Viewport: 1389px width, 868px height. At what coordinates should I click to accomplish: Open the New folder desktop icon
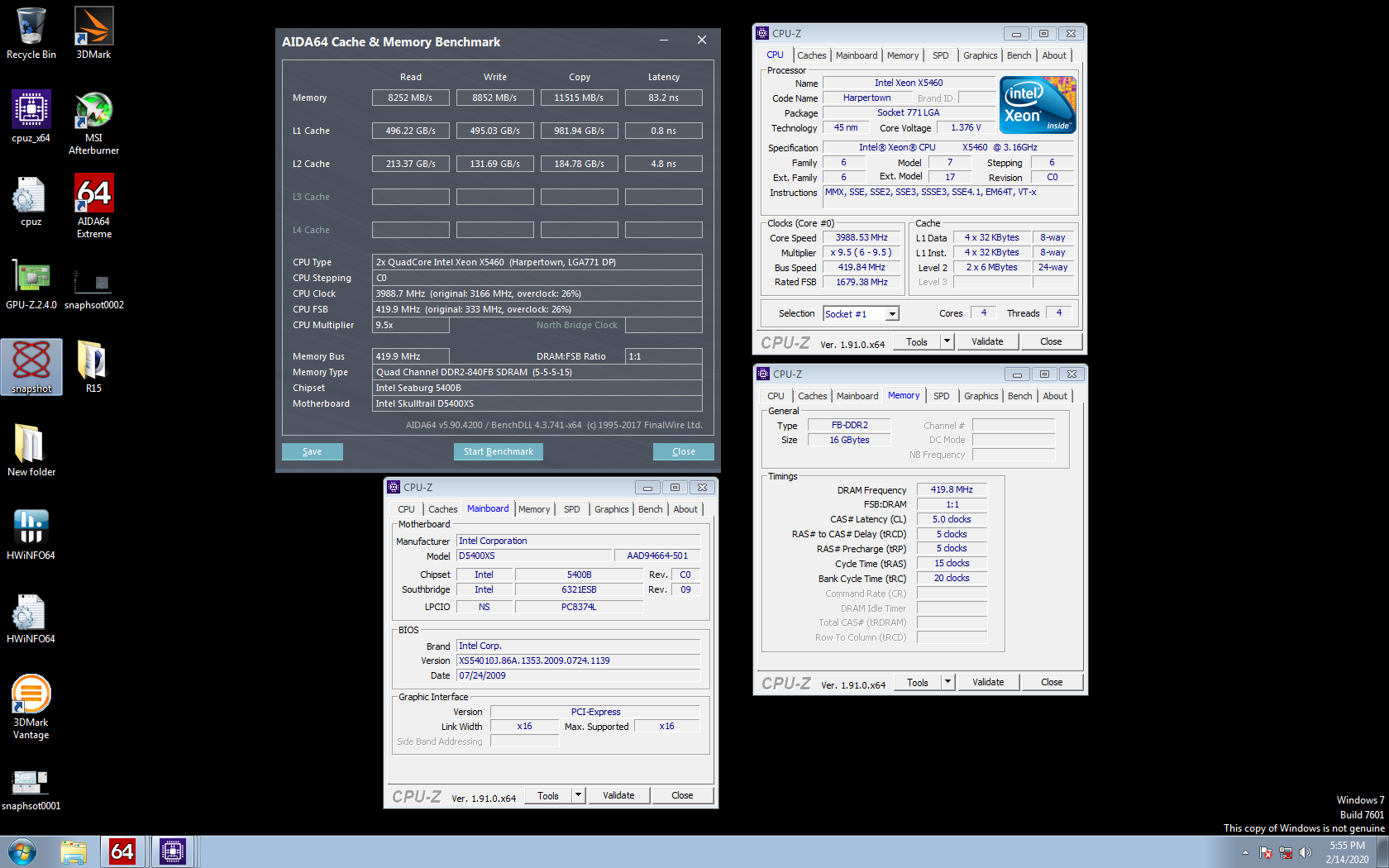31,451
